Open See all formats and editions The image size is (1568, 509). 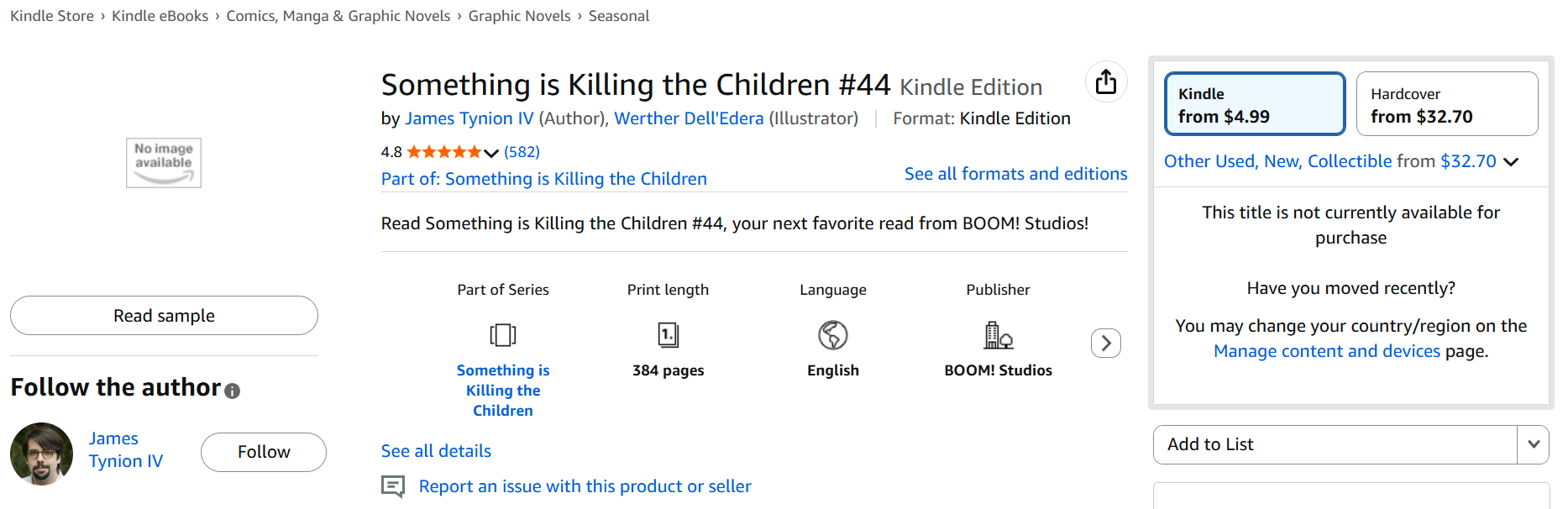1015,174
